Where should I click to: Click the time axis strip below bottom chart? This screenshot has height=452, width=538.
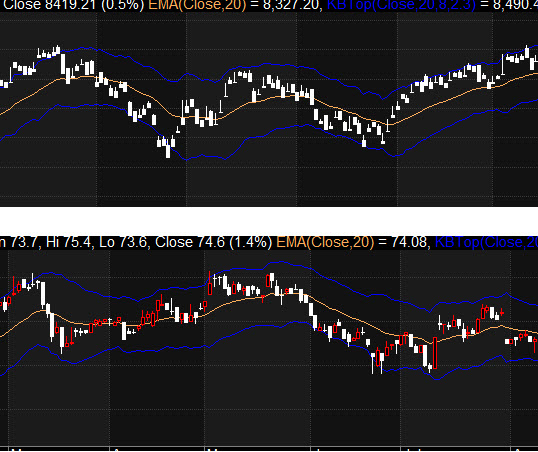pyautogui.click(x=269, y=449)
